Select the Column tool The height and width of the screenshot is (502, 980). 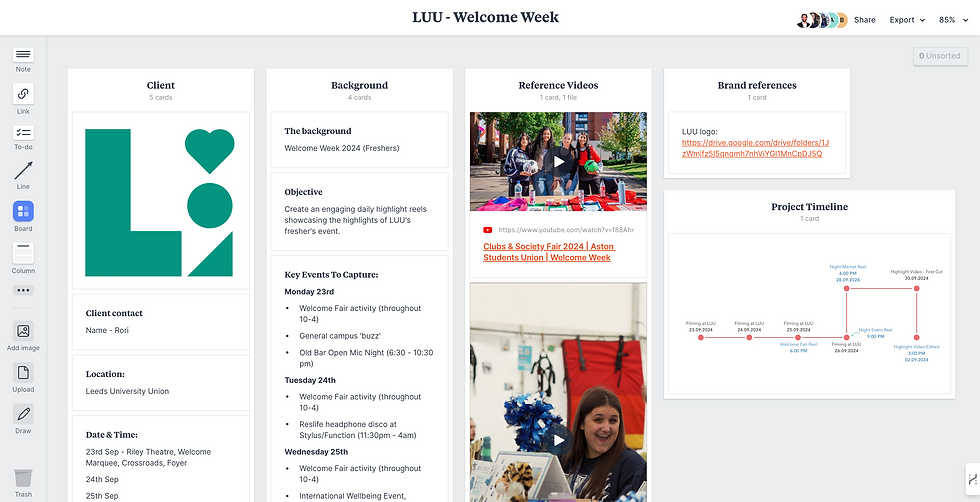(23, 258)
